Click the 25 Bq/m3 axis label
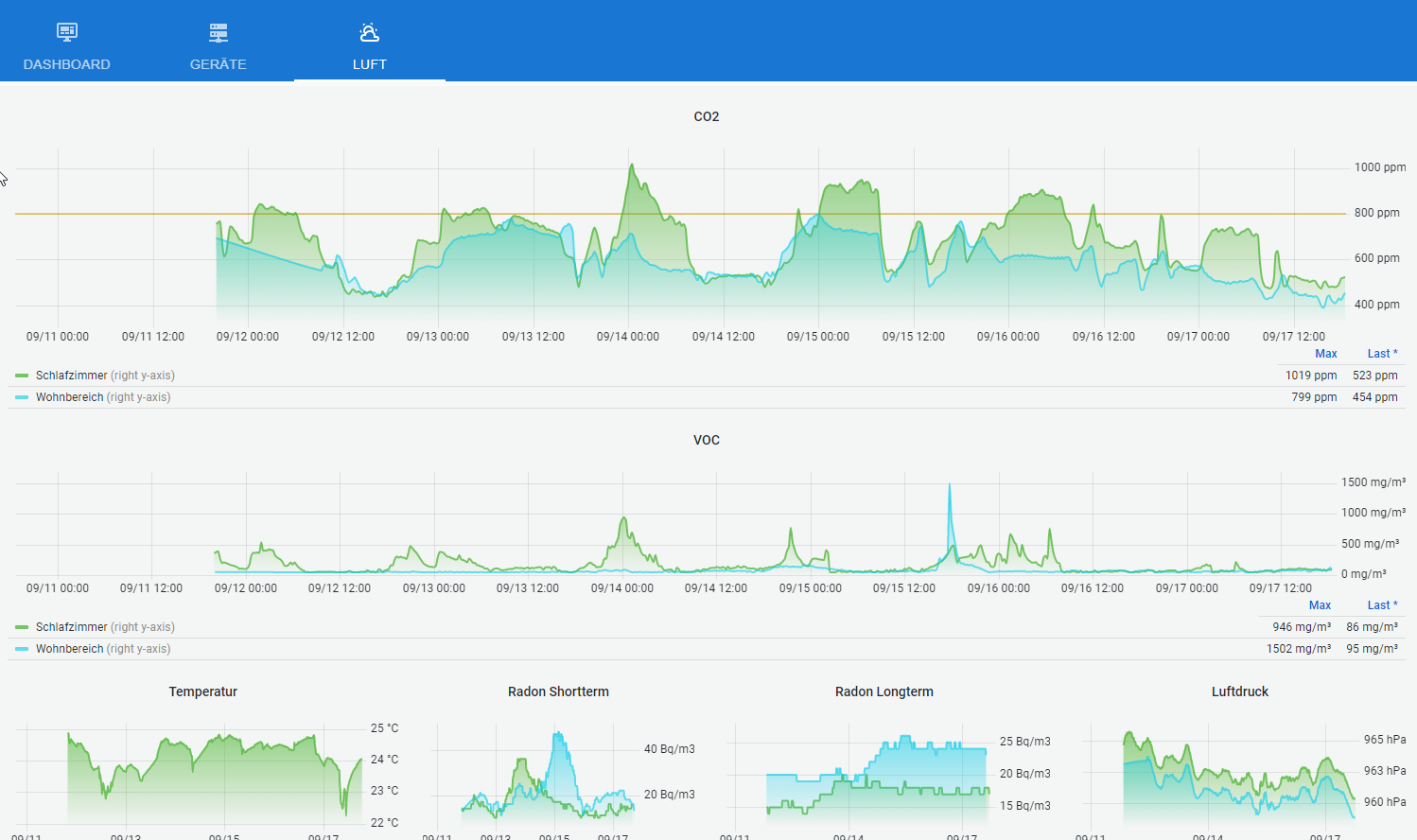The height and width of the screenshot is (840, 1417). click(1025, 742)
